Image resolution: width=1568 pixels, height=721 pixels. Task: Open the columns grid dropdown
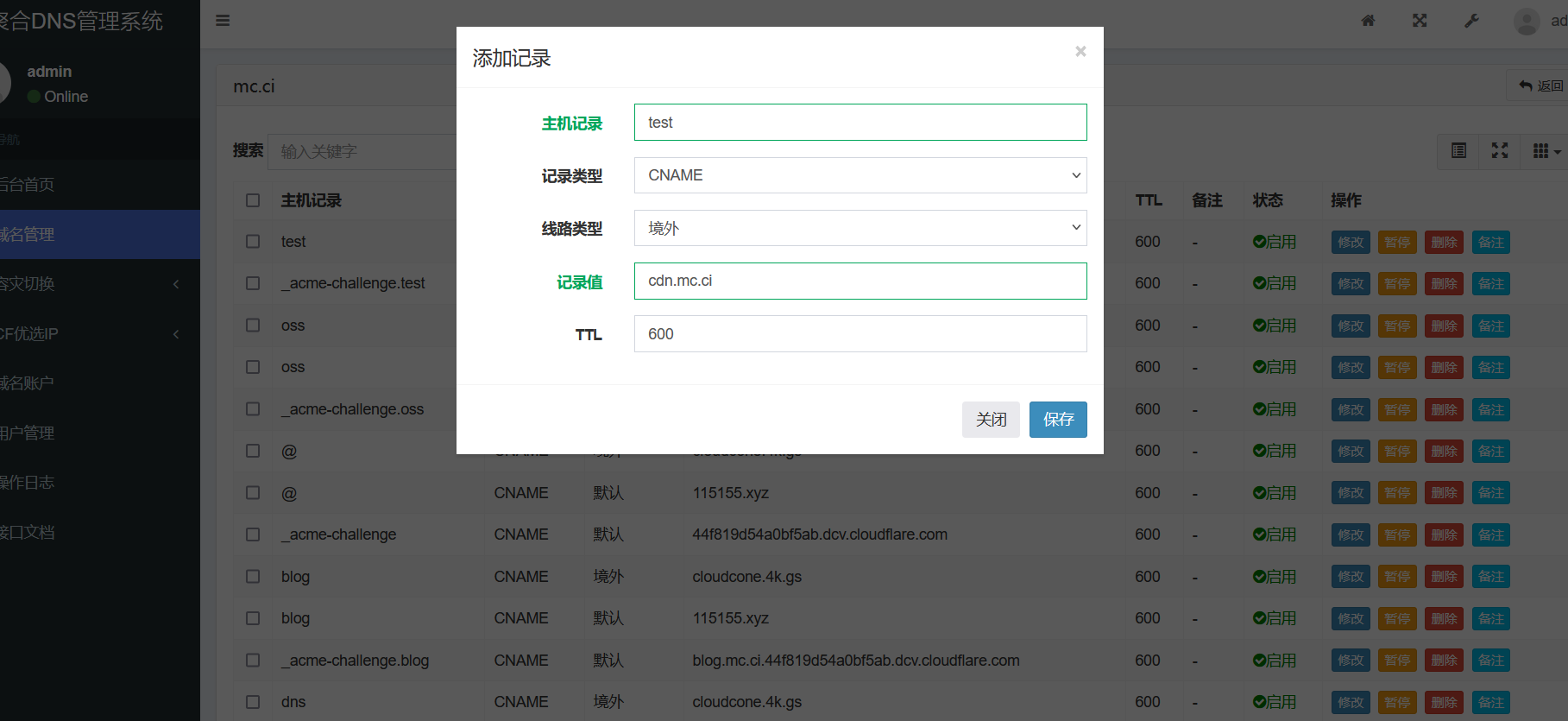[1546, 151]
